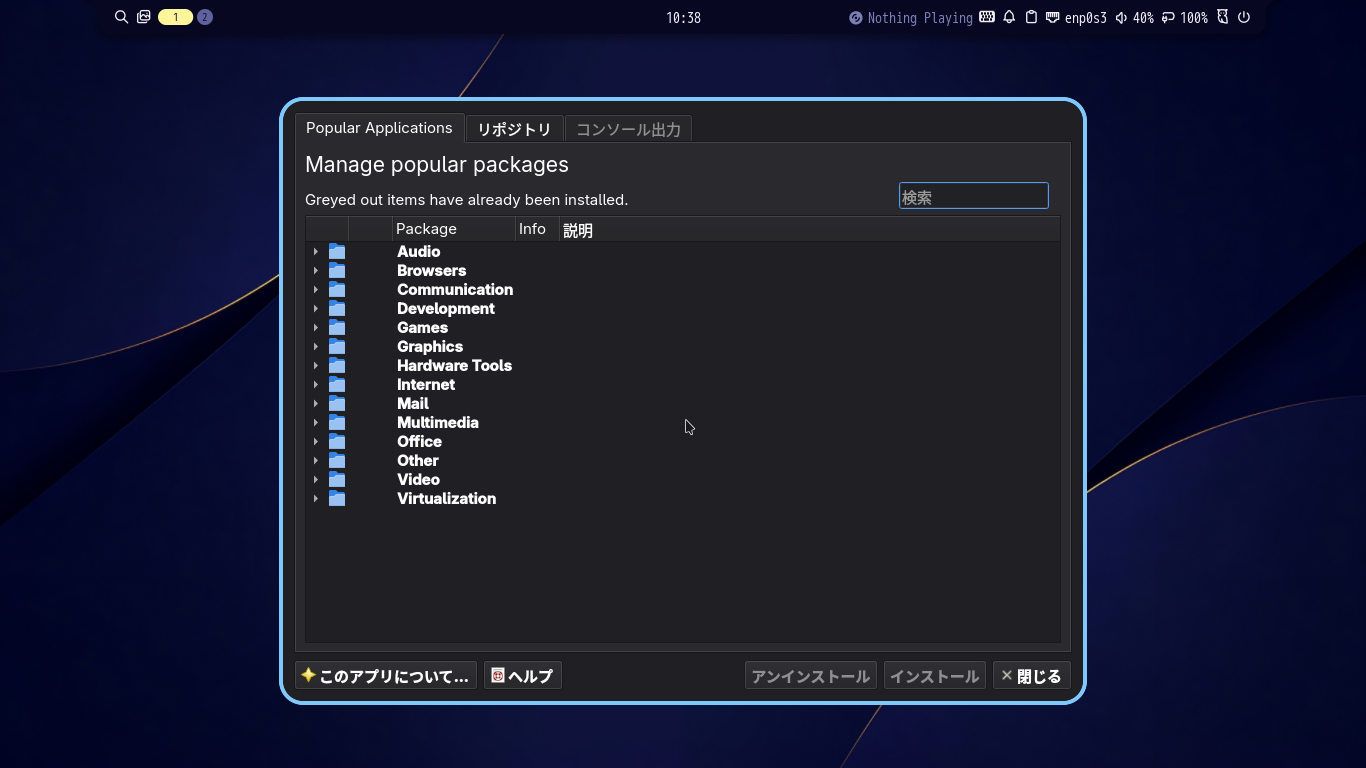Open the search icon in top bar

pos(122,17)
